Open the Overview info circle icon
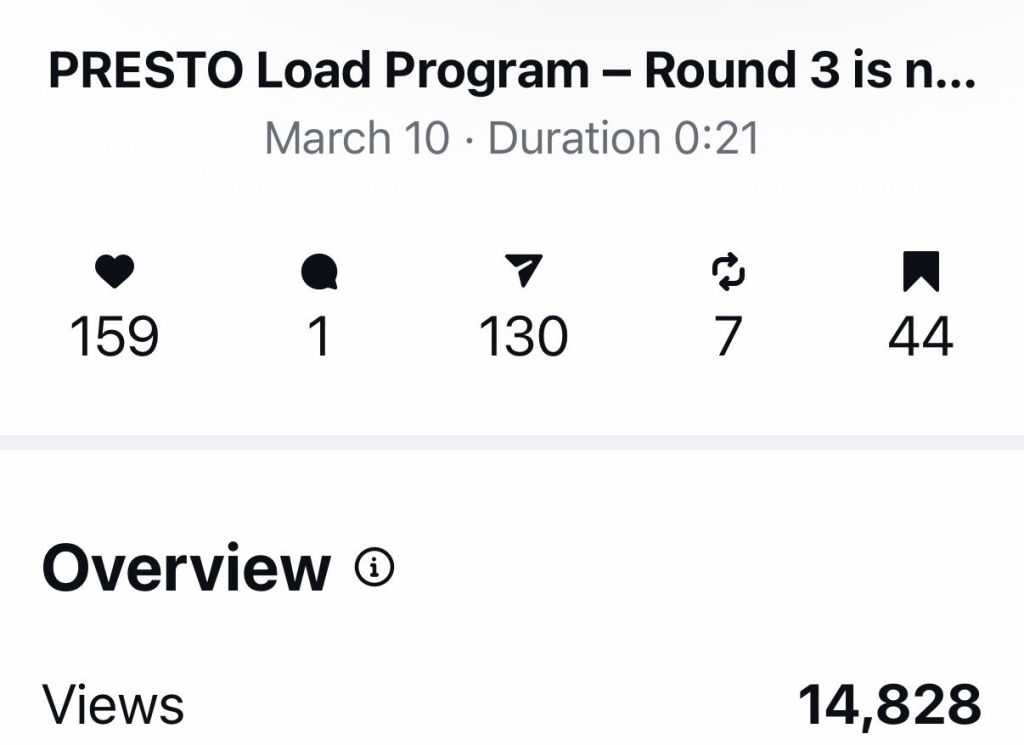 point(374,567)
